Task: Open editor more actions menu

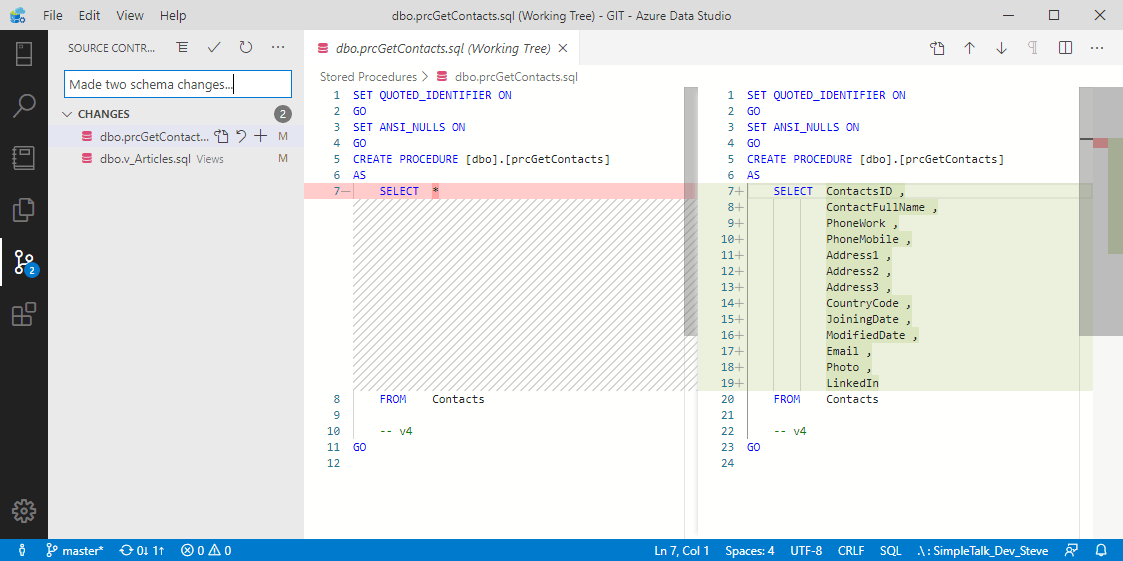Action: (x=1097, y=48)
